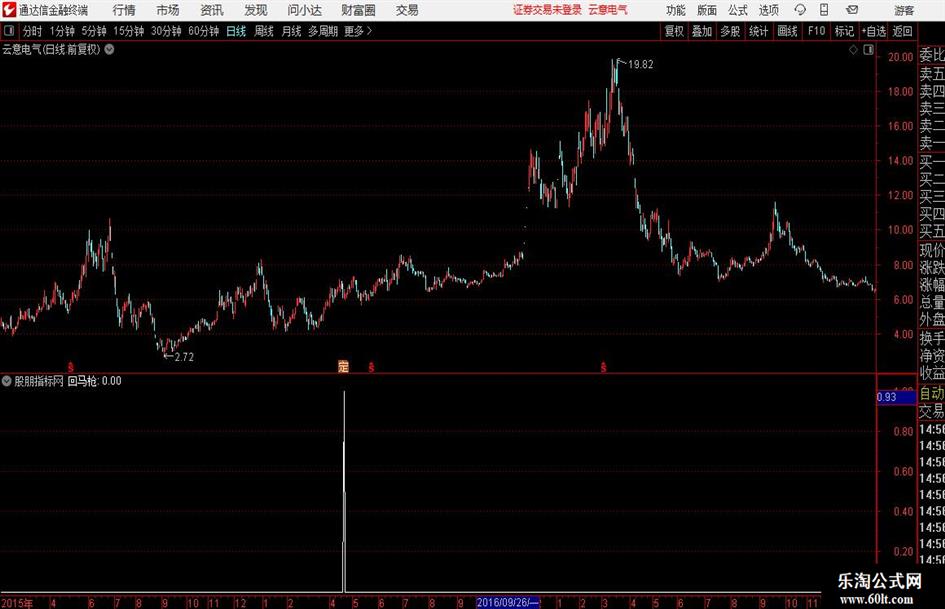Click the 2016/09/26 date label on time axis
Viewport: 945px width, 609px height.
tap(508, 602)
